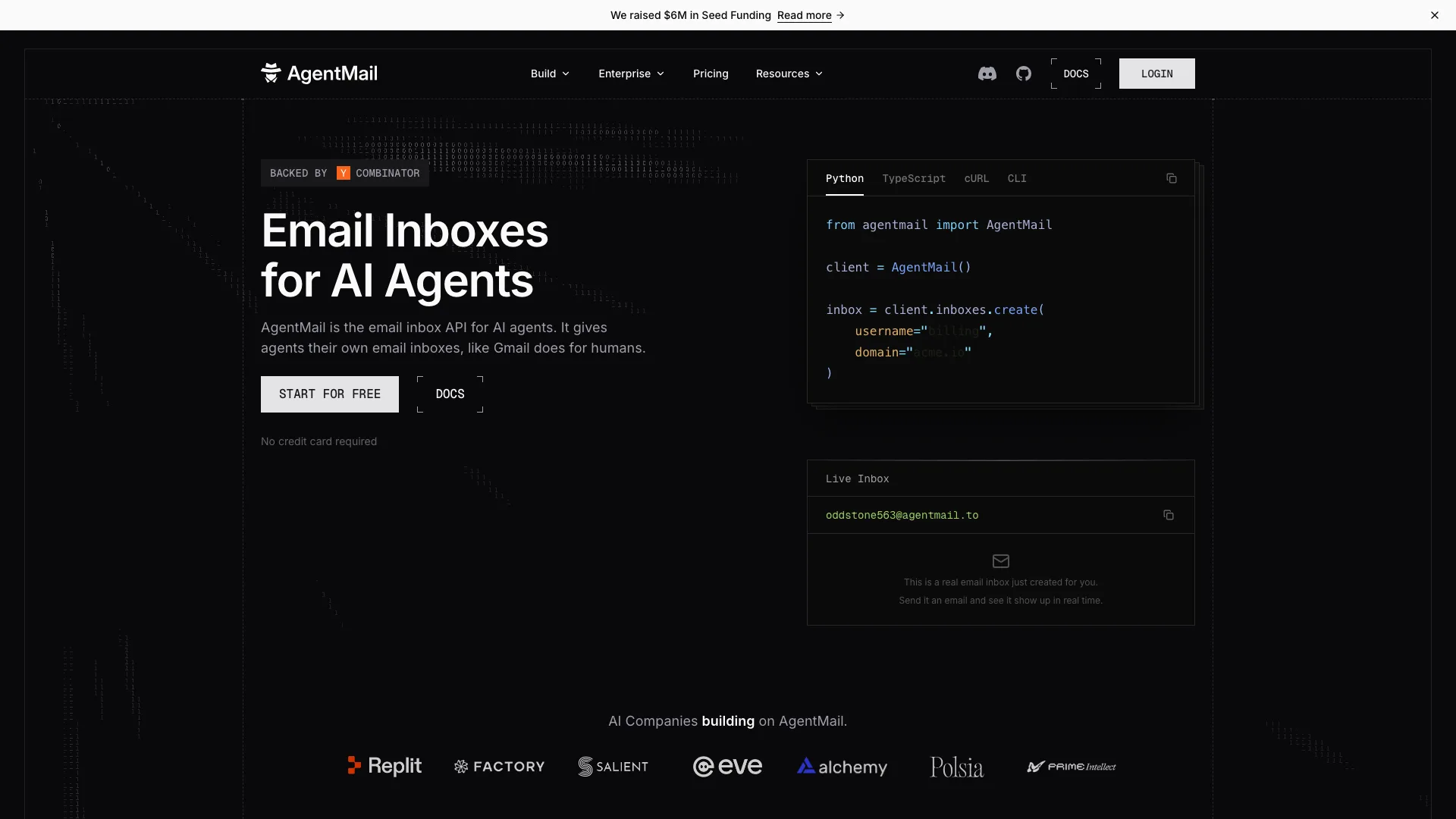Open the GitHub repository icon
1456x819 pixels.
pyautogui.click(x=1024, y=74)
